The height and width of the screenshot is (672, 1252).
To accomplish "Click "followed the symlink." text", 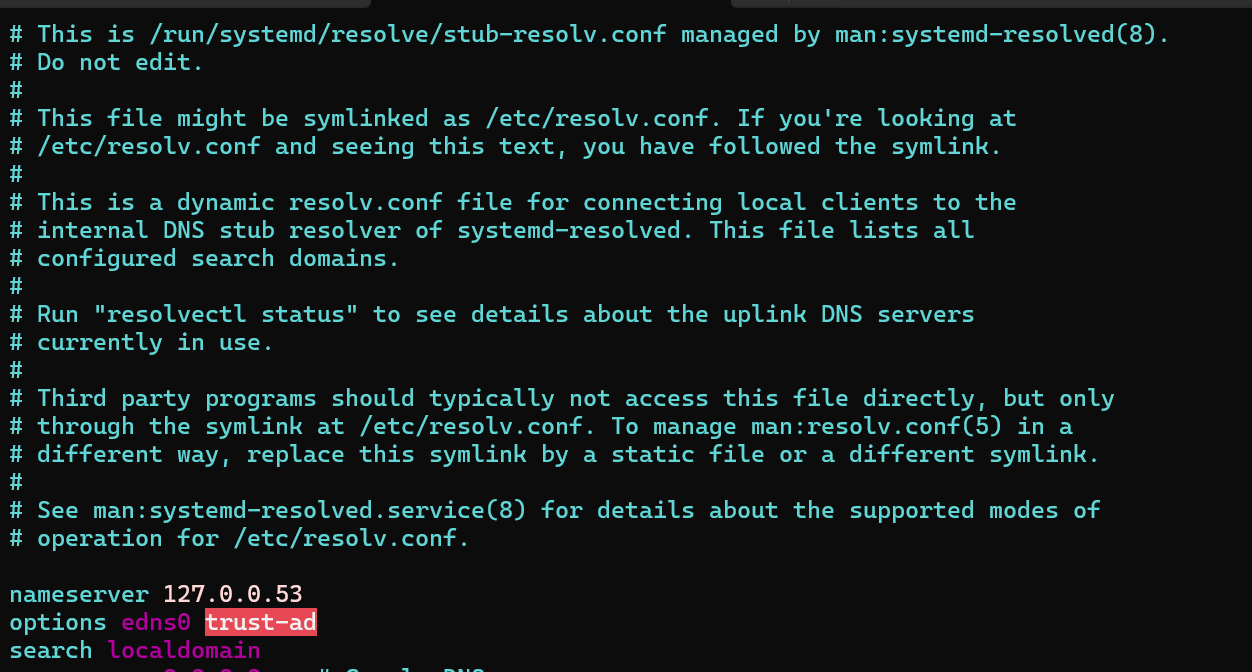I will pyautogui.click(x=856, y=146).
